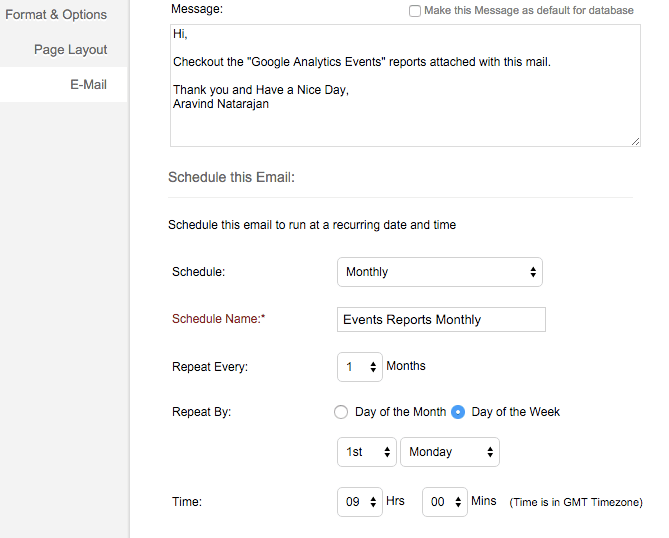Click the arrow icon on Monday dropdown
Image resolution: width=669 pixels, height=538 pixels.
pyautogui.click(x=490, y=452)
